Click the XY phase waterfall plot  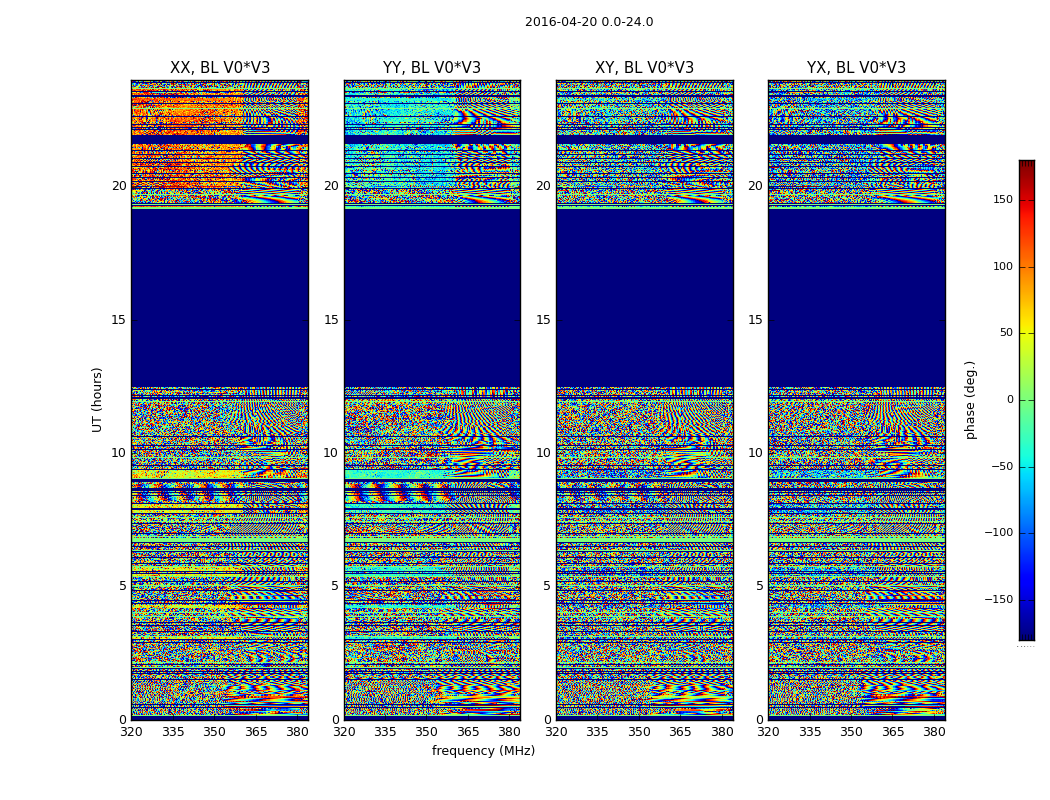[645, 400]
